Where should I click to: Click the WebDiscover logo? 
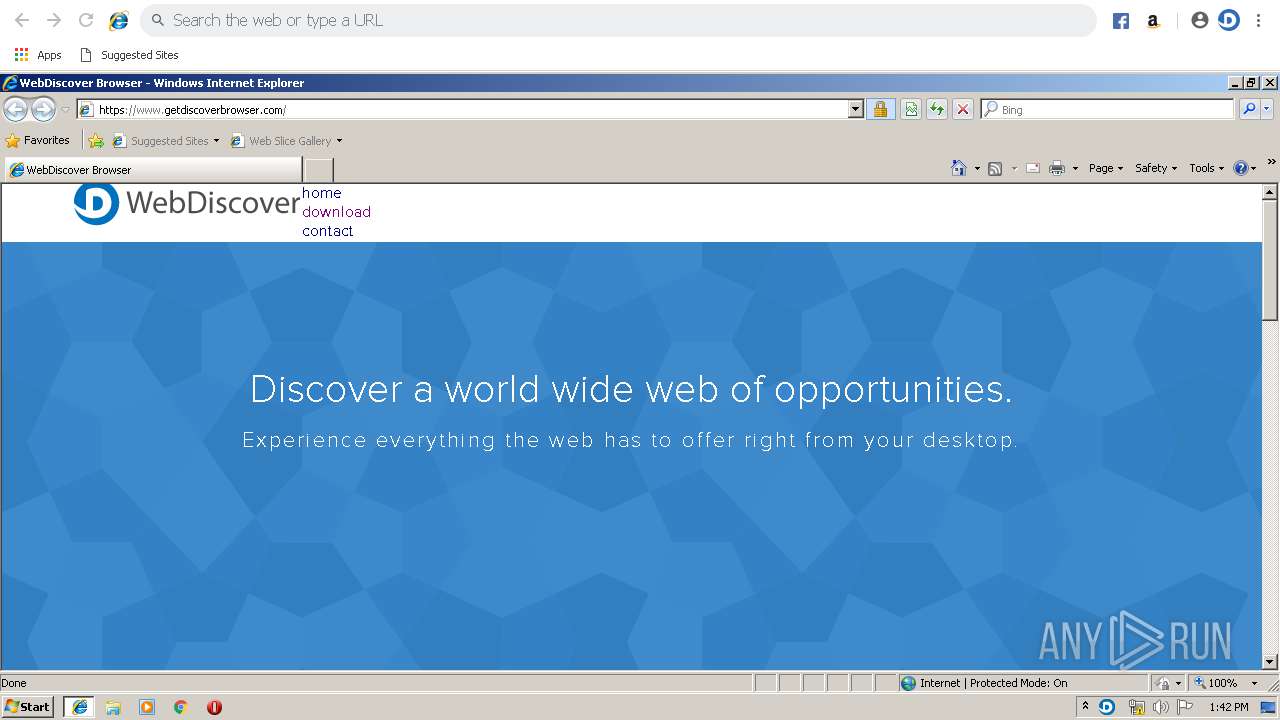click(x=186, y=203)
